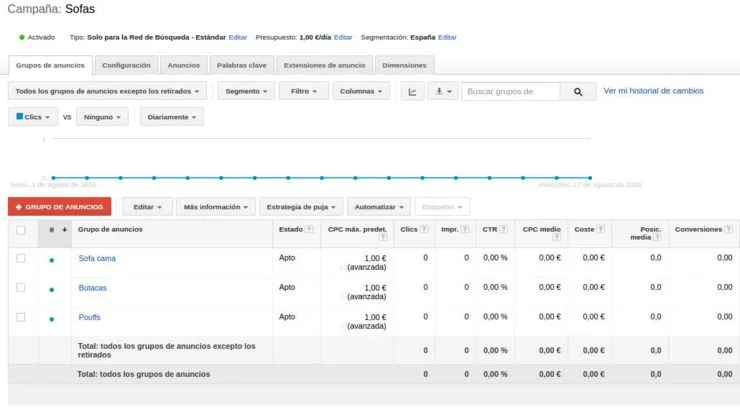The height and width of the screenshot is (415, 740).
Task: Open the Más información dropdown
Action: click(x=216, y=207)
